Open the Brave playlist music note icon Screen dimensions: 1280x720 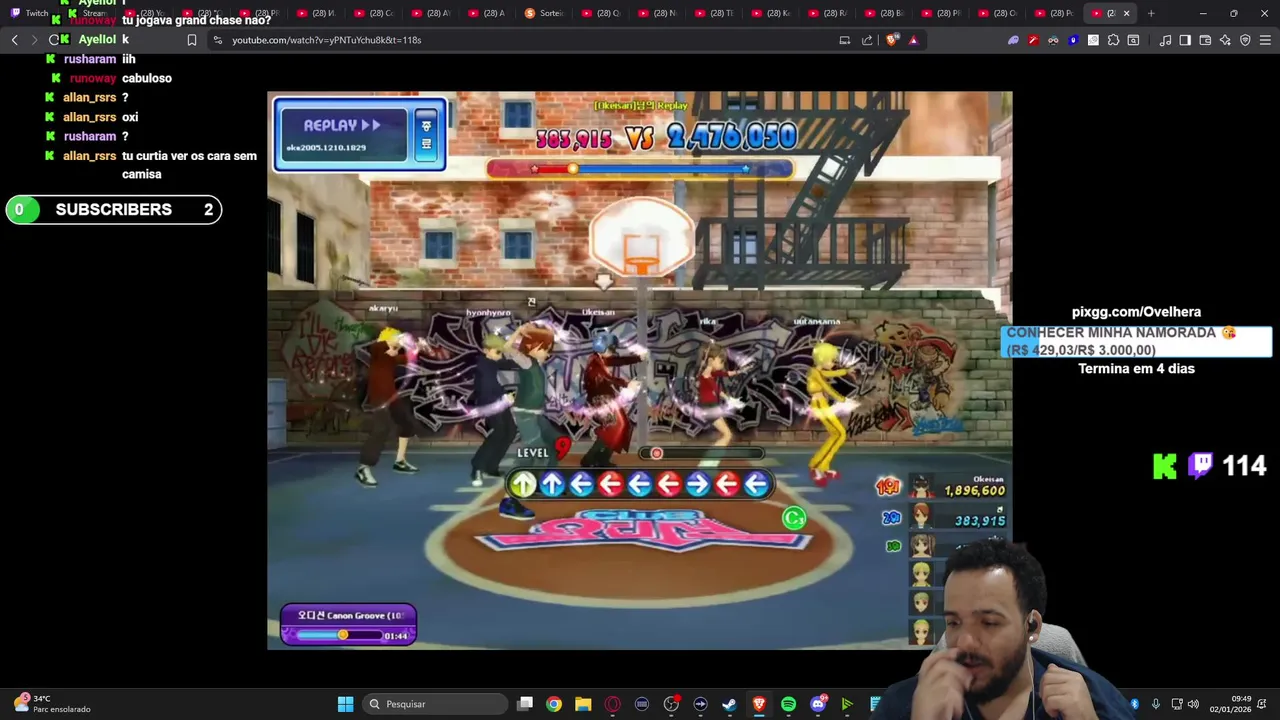(x=1165, y=40)
